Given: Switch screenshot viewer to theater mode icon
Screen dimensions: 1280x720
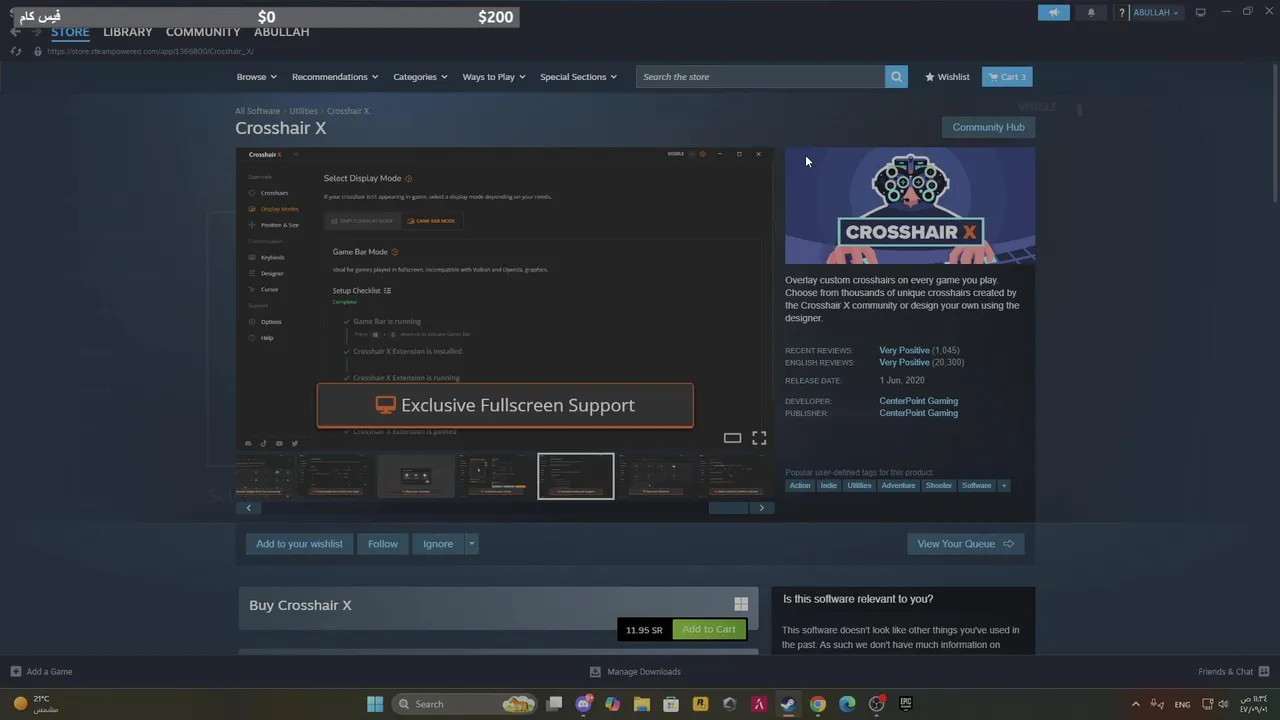Looking at the screenshot, I should 732,438.
